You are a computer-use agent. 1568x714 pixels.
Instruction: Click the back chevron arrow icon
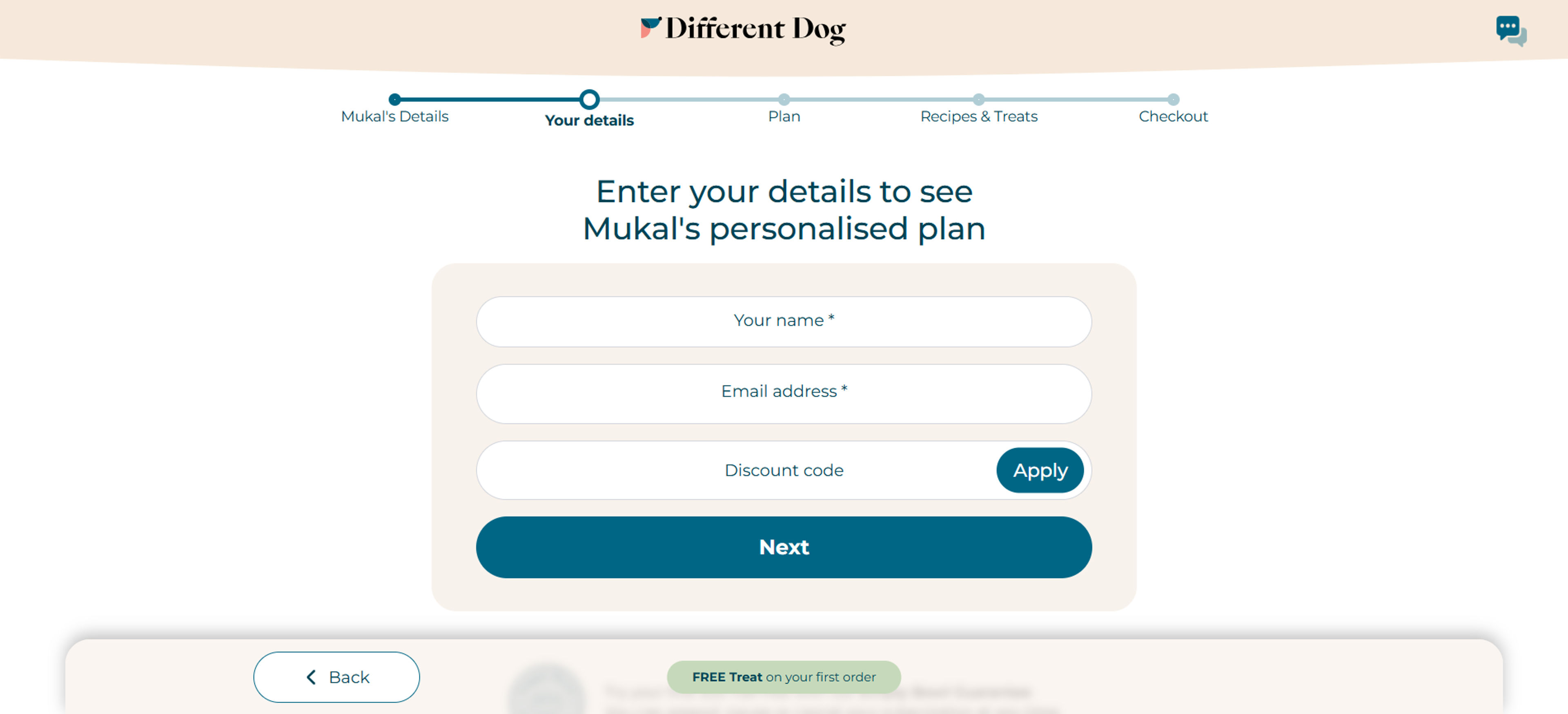pyautogui.click(x=311, y=677)
